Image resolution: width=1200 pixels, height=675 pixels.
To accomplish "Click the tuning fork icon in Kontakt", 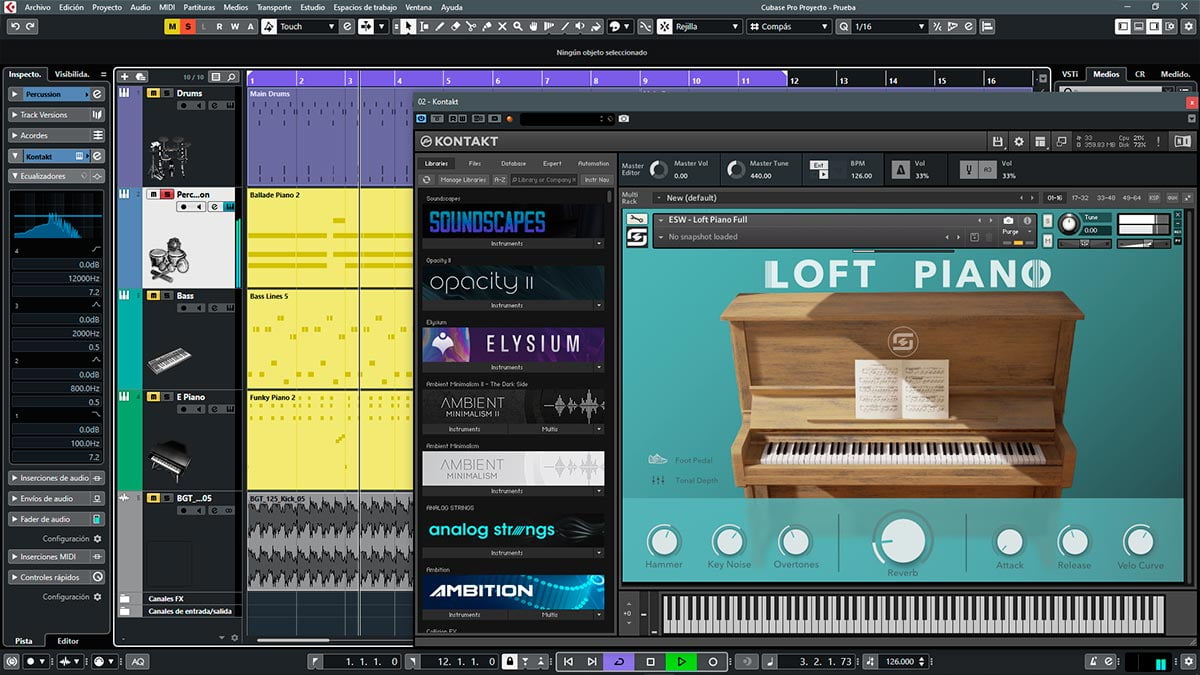I will pos(968,170).
